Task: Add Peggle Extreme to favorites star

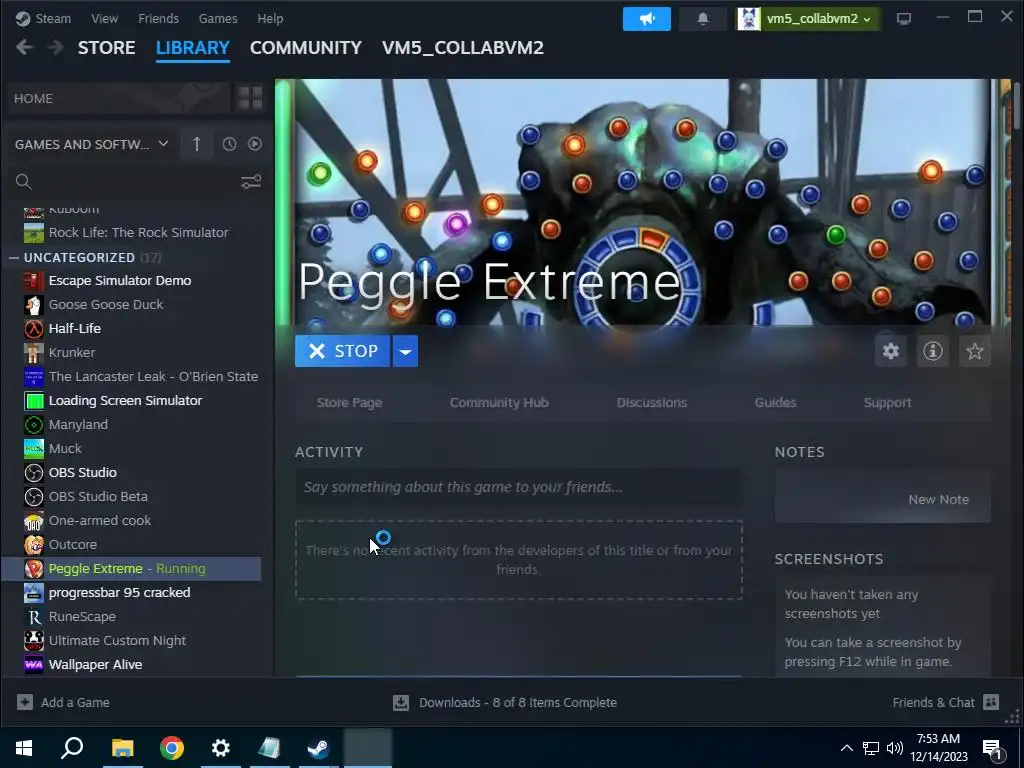Action: (974, 351)
